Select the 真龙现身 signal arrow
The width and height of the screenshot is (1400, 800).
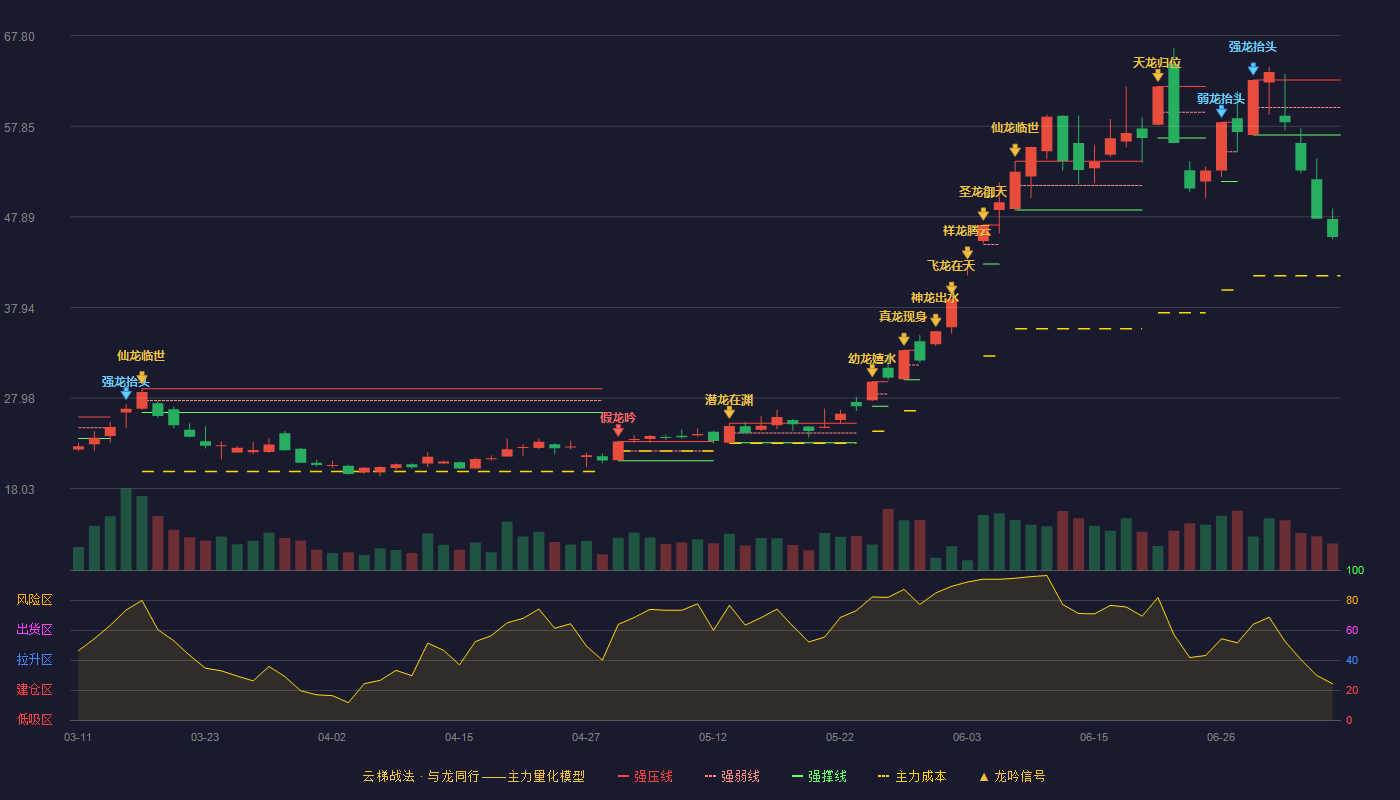[904, 340]
